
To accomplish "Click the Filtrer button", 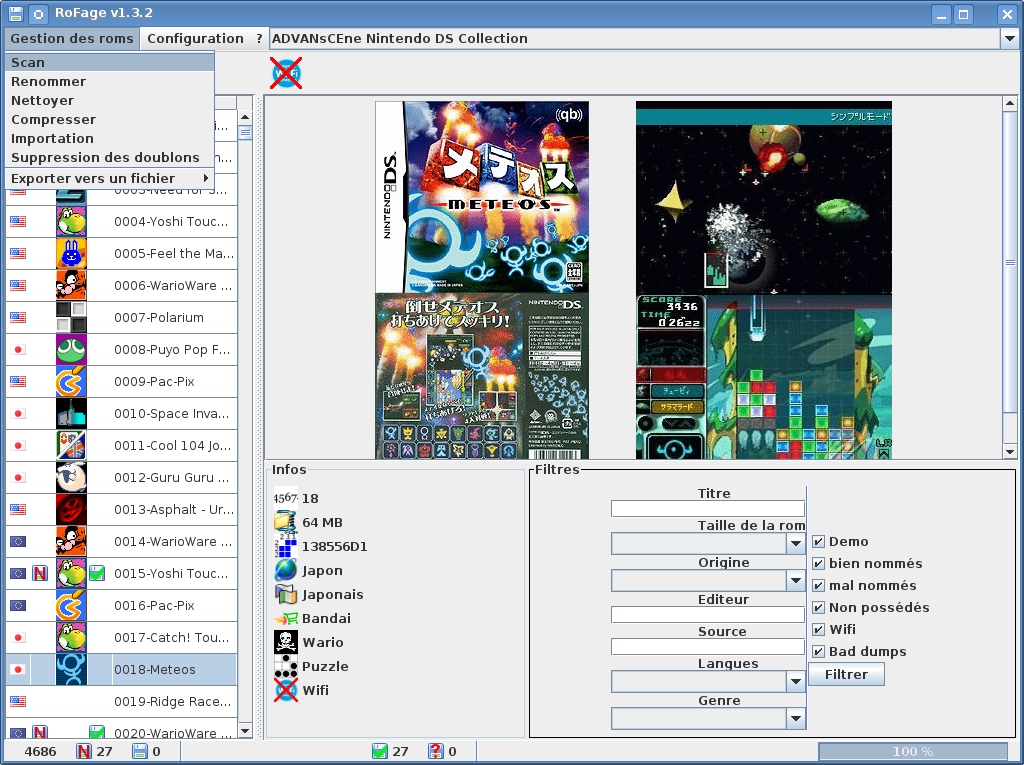I will 846,674.
